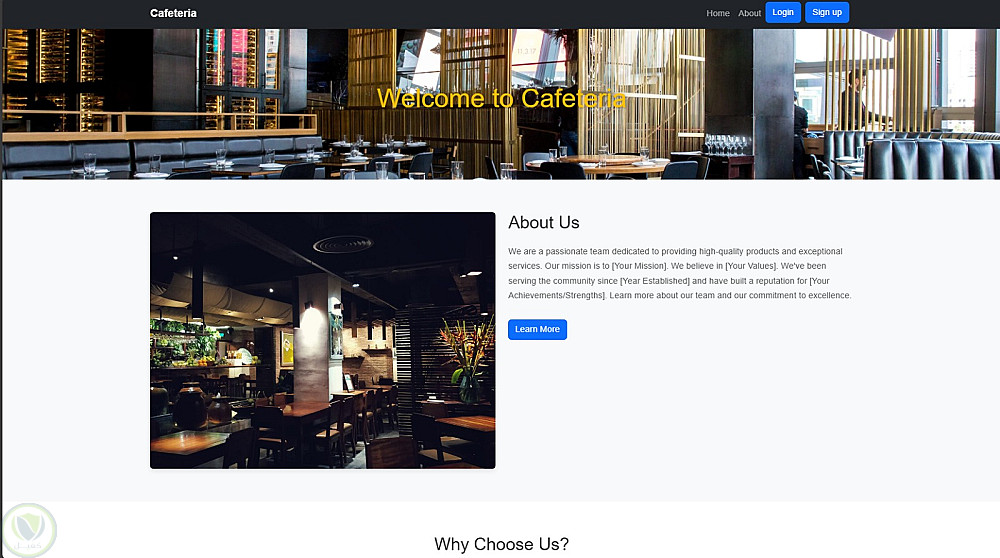Open the Home navigation link

pyautogui.click(x=717, y=13)
